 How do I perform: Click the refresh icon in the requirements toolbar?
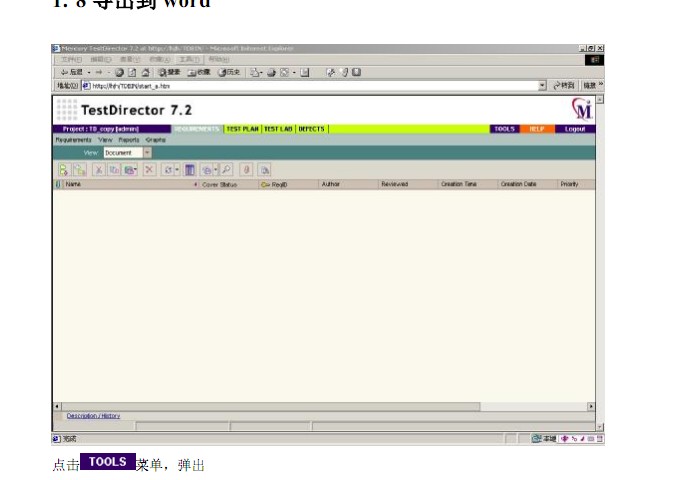coord(168,169)
